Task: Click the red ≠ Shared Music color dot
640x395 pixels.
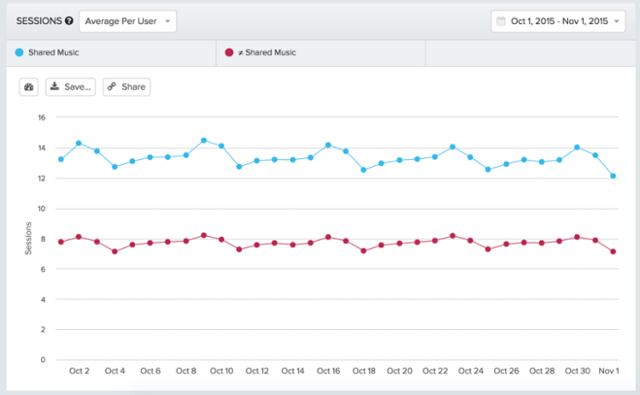Action: click(229, 53)
